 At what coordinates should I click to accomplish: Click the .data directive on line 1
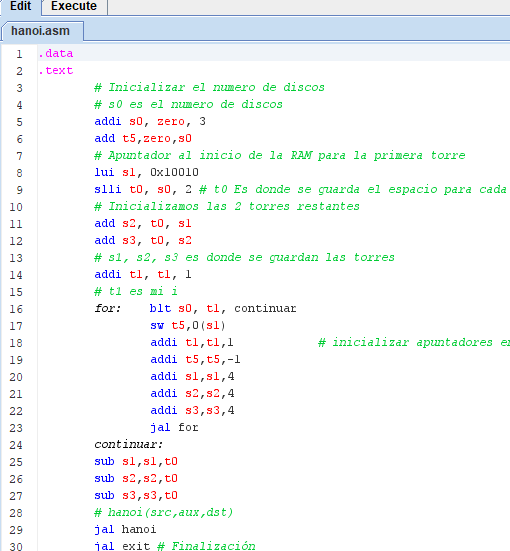(56, 53)
